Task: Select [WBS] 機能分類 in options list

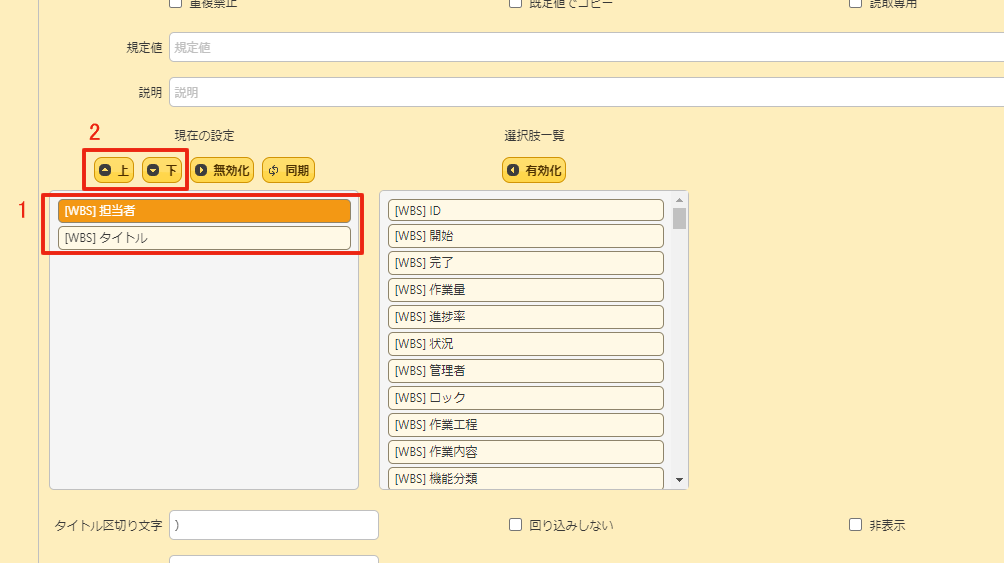Action: [526, 478]
